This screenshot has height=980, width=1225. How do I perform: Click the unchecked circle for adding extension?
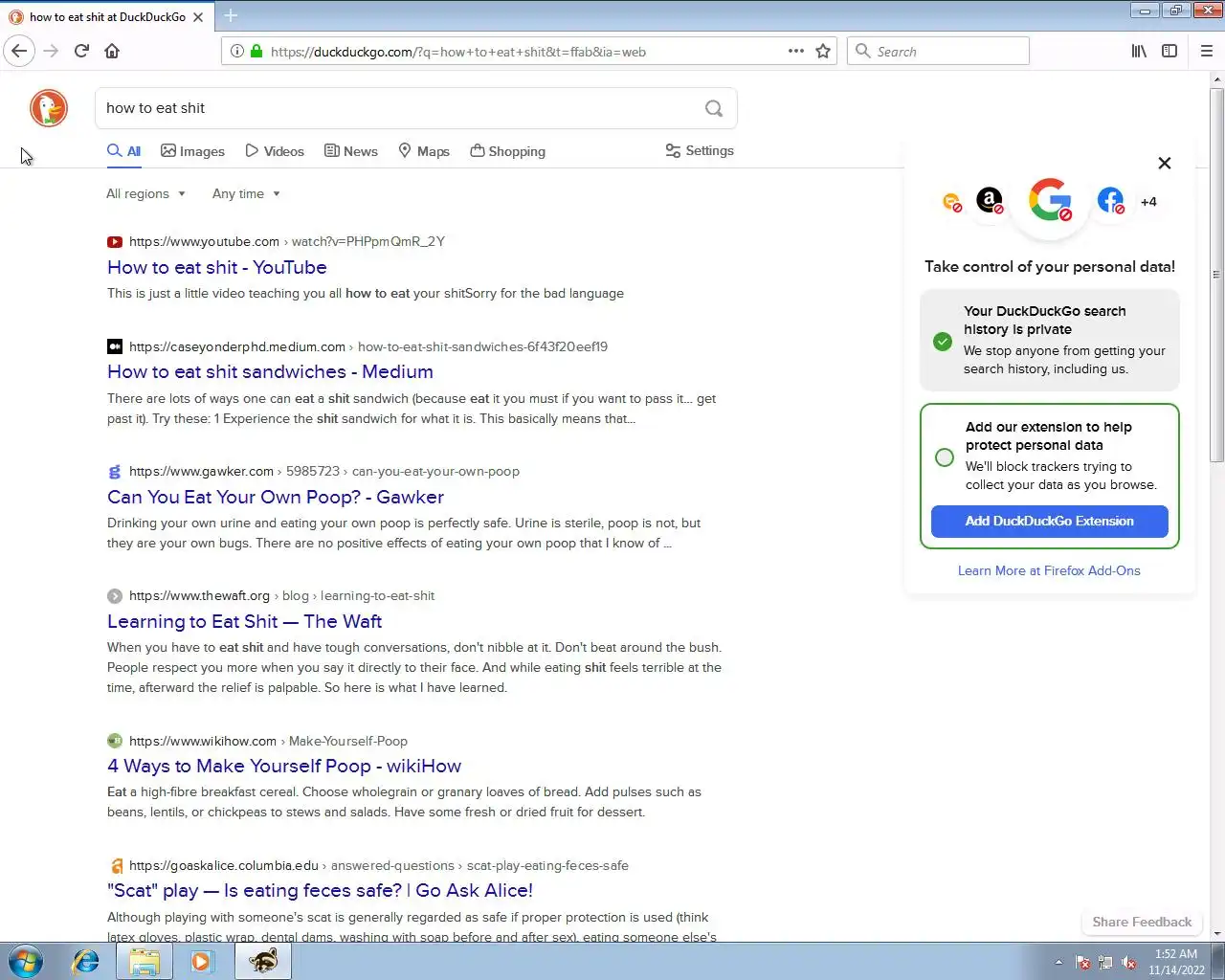[945, 457]
